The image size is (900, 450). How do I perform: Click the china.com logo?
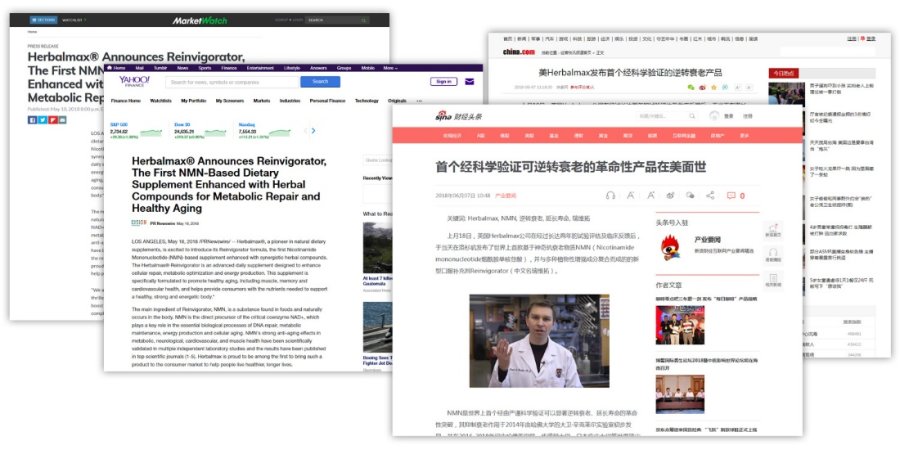(x=519, y=52)
